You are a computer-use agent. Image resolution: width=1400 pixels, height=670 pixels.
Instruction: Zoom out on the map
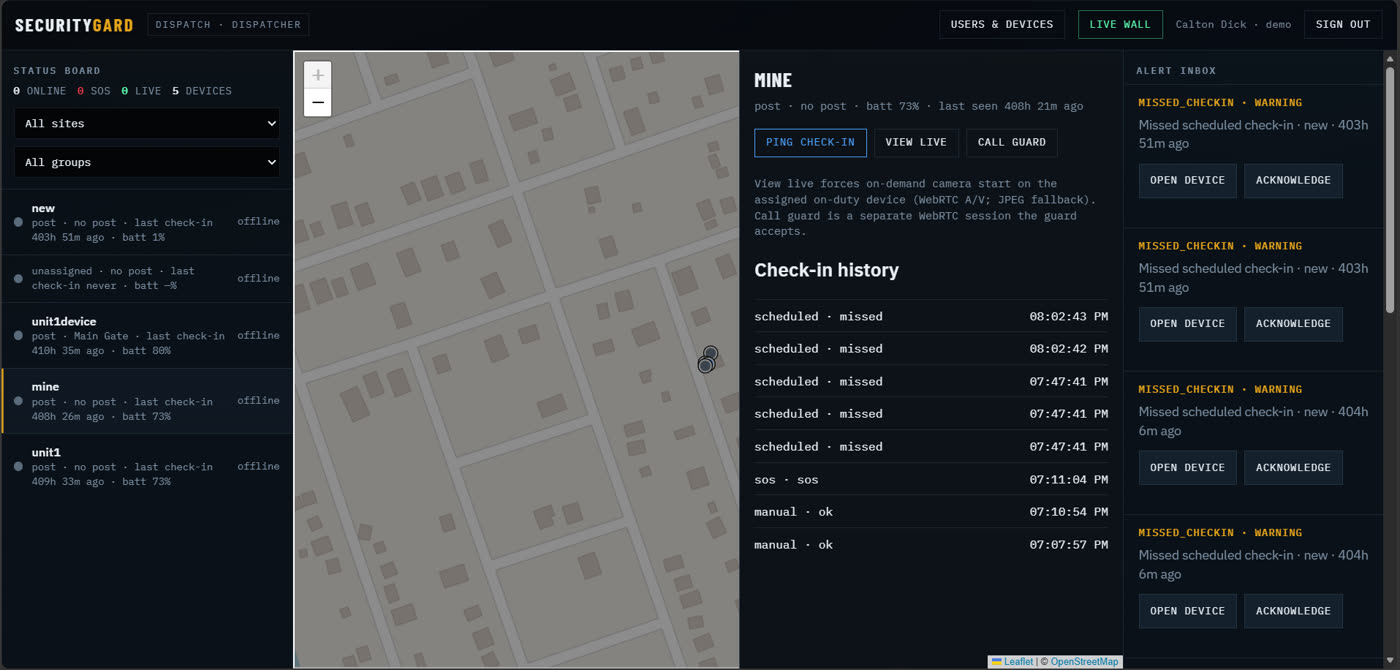click(317, 103)
